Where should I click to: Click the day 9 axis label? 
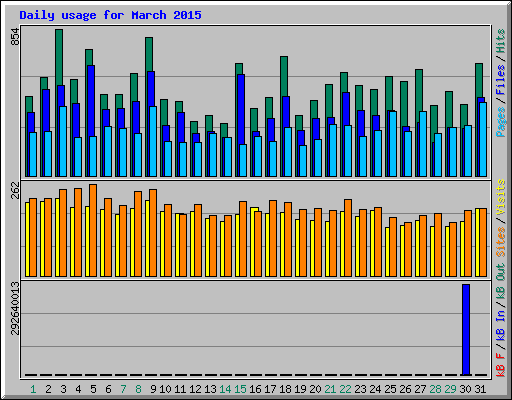(153, 389)
